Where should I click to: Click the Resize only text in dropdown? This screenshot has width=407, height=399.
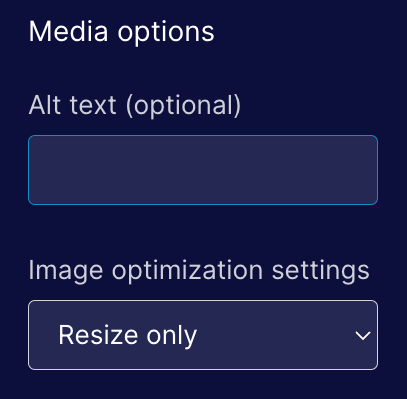coord(128,336)
